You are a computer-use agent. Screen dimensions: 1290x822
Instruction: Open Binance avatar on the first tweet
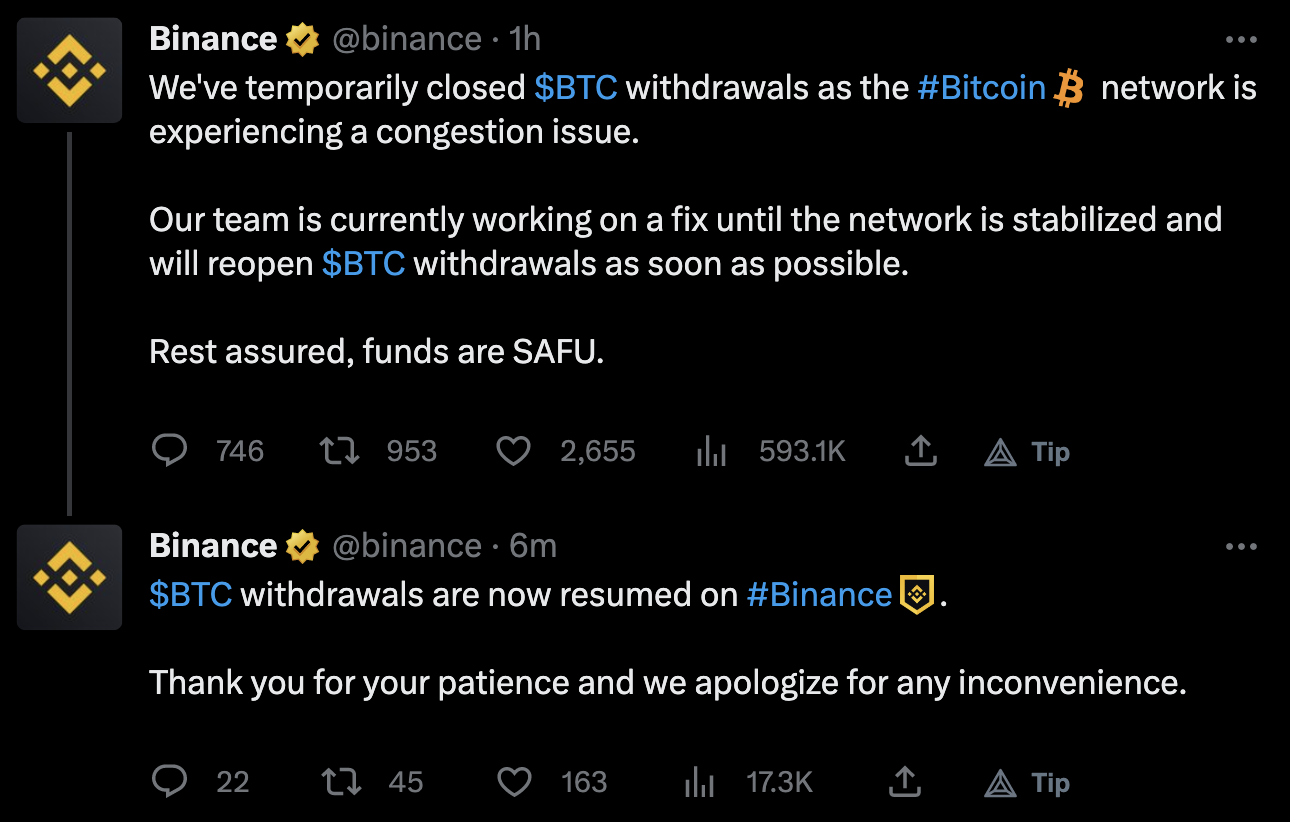pyautogui.click(x=70, y=70)
